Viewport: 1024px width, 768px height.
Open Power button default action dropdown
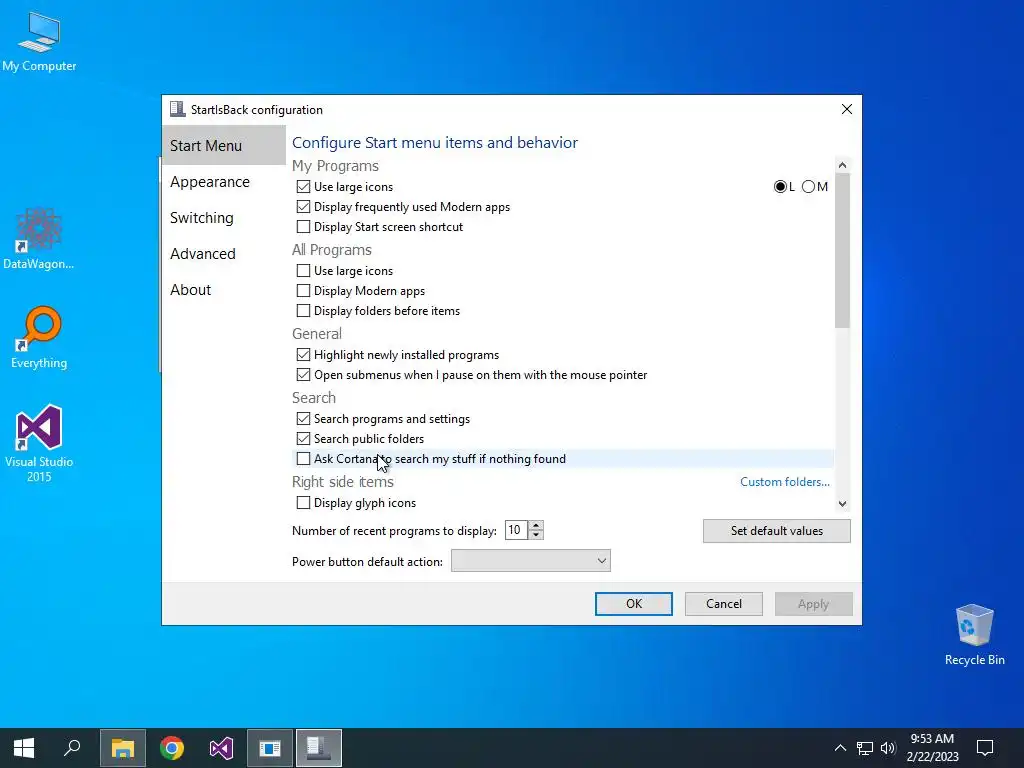531,561
